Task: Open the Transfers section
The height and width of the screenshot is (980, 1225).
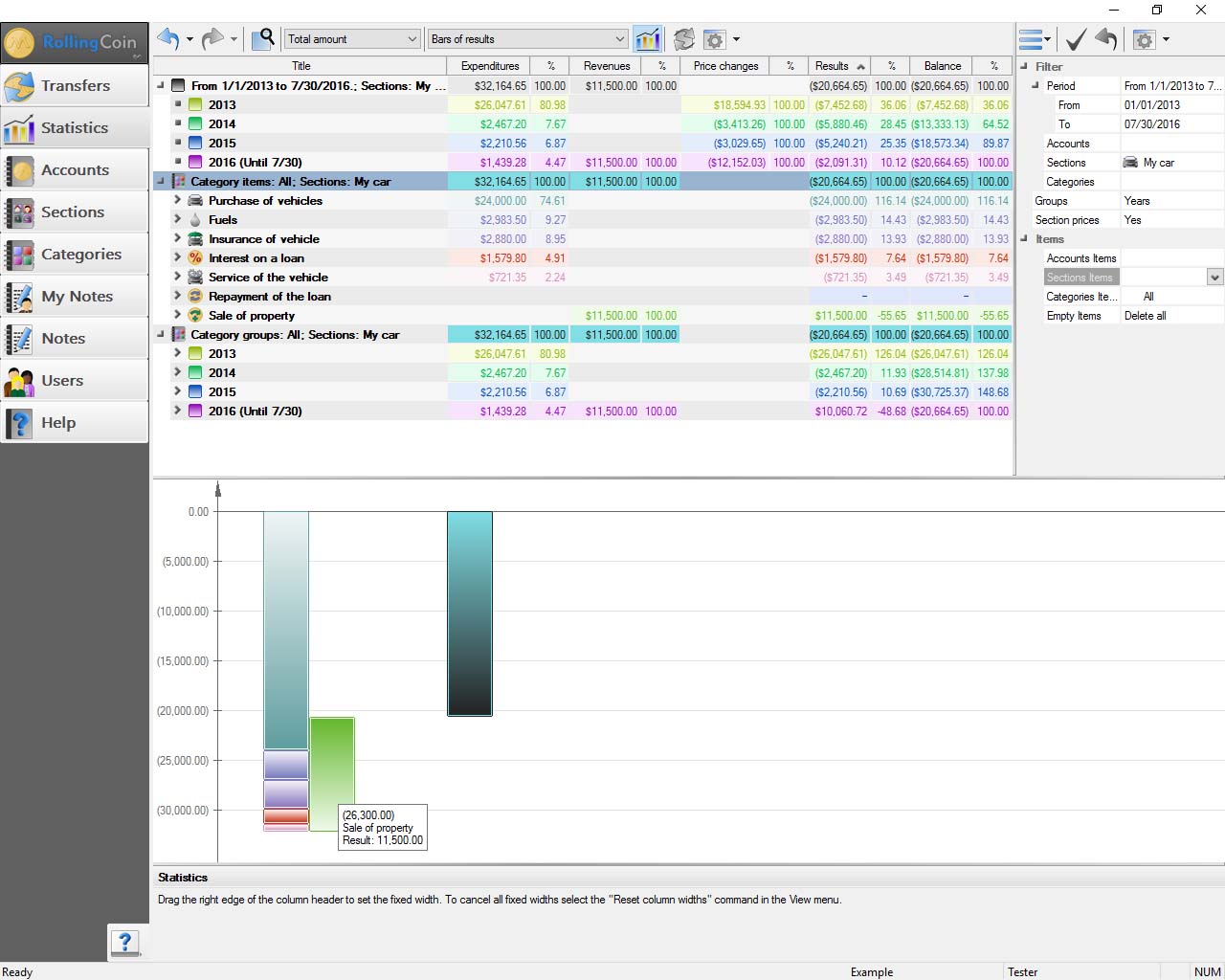Action: 75,86
